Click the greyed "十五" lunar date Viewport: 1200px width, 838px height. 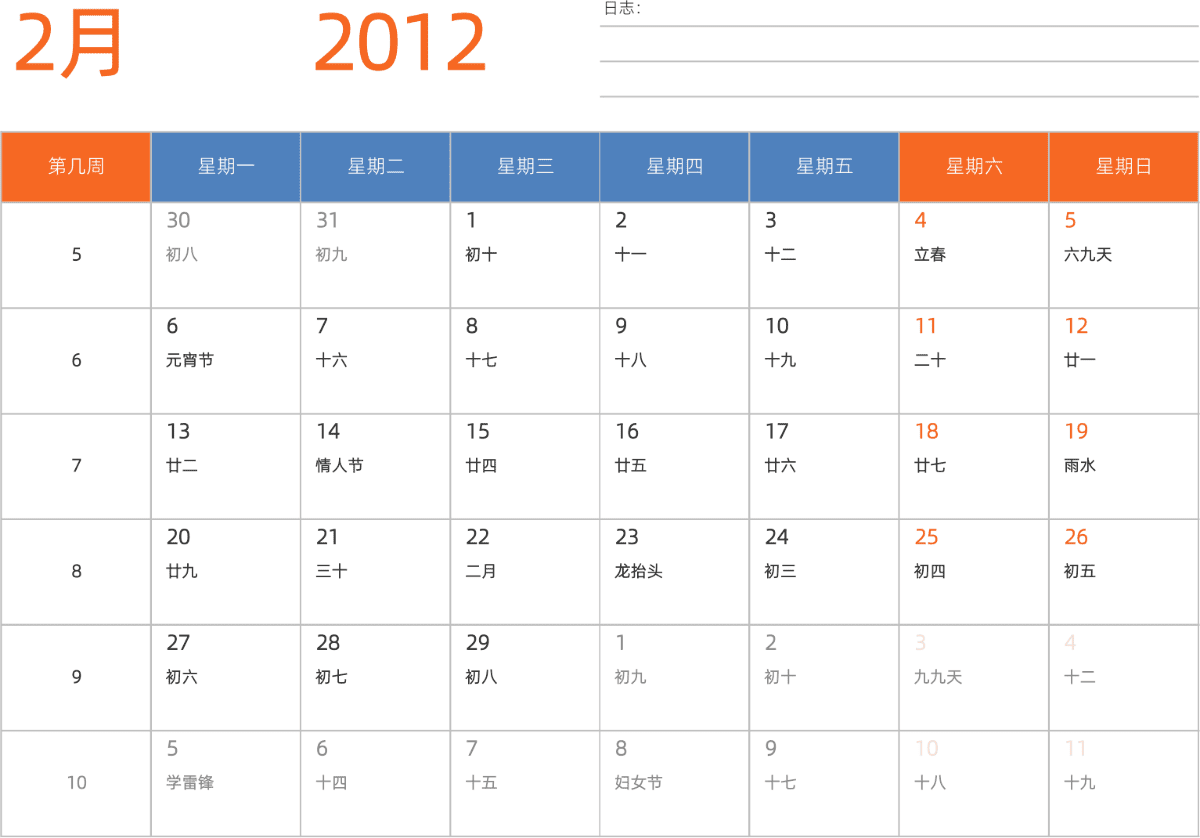click(481, 783)
